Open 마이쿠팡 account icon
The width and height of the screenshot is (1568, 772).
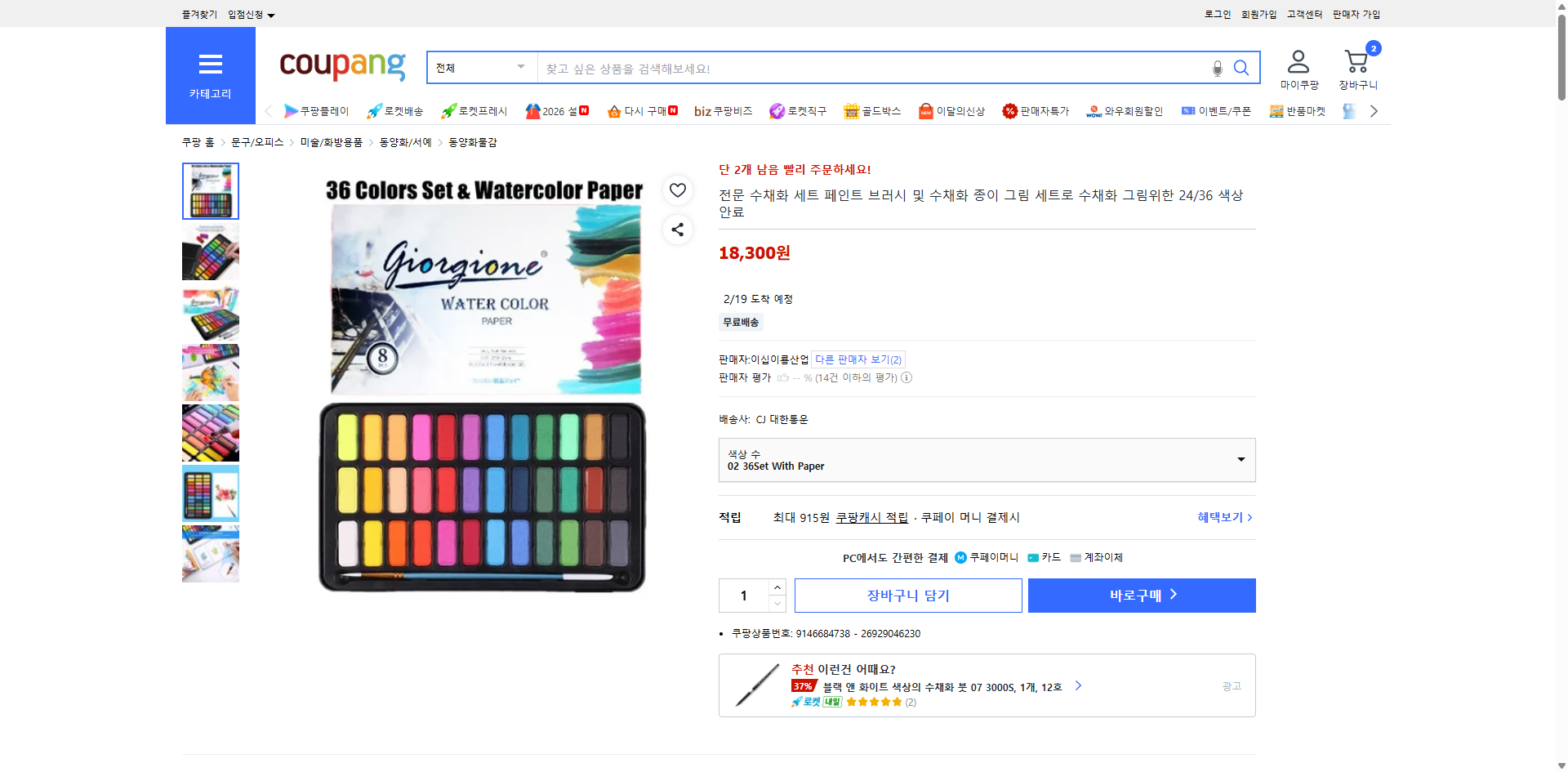pyautogui.click(x=1297, y=61)
